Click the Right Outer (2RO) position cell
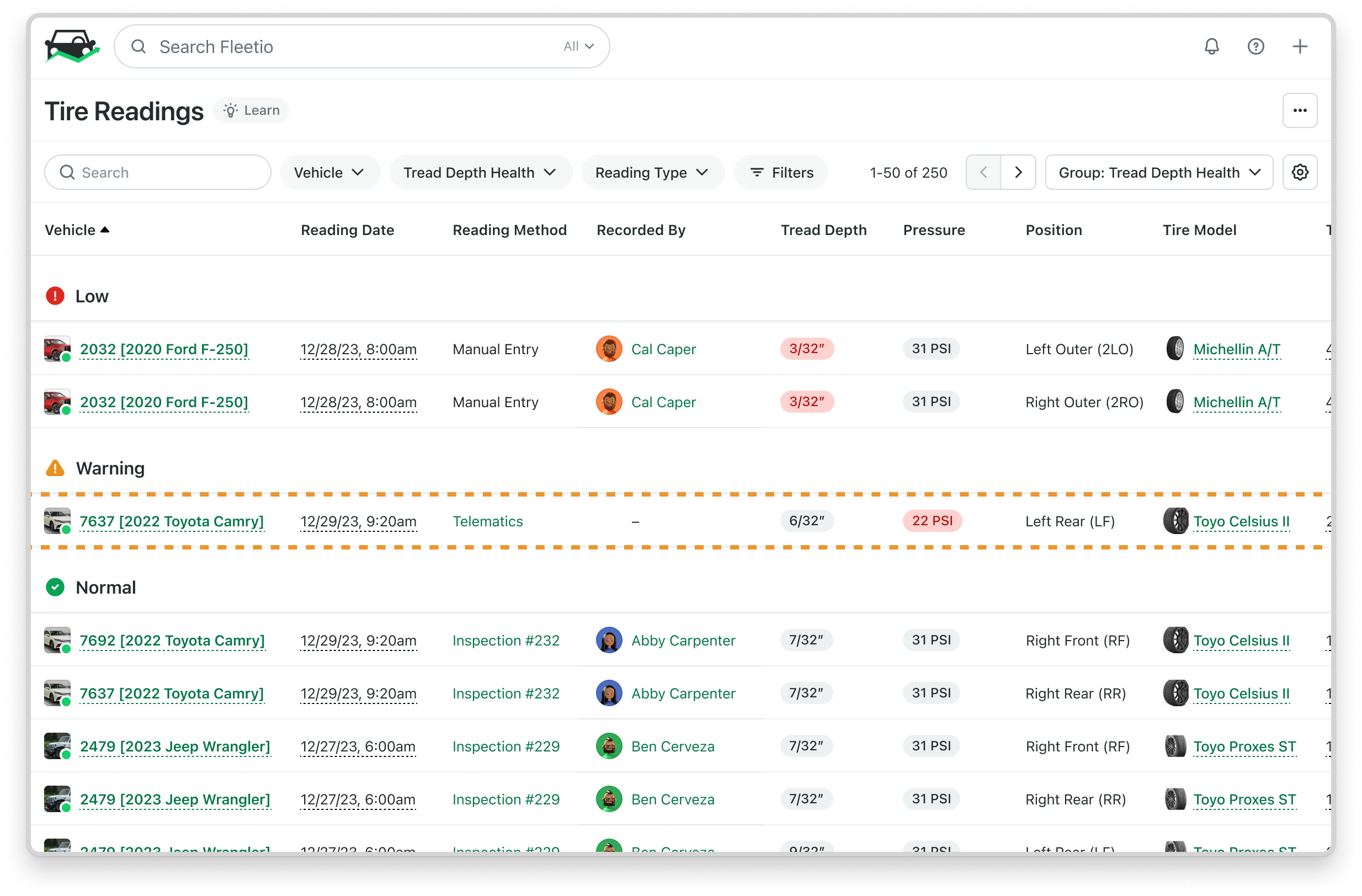1362x896 pixels. (x=1084, y=402)
